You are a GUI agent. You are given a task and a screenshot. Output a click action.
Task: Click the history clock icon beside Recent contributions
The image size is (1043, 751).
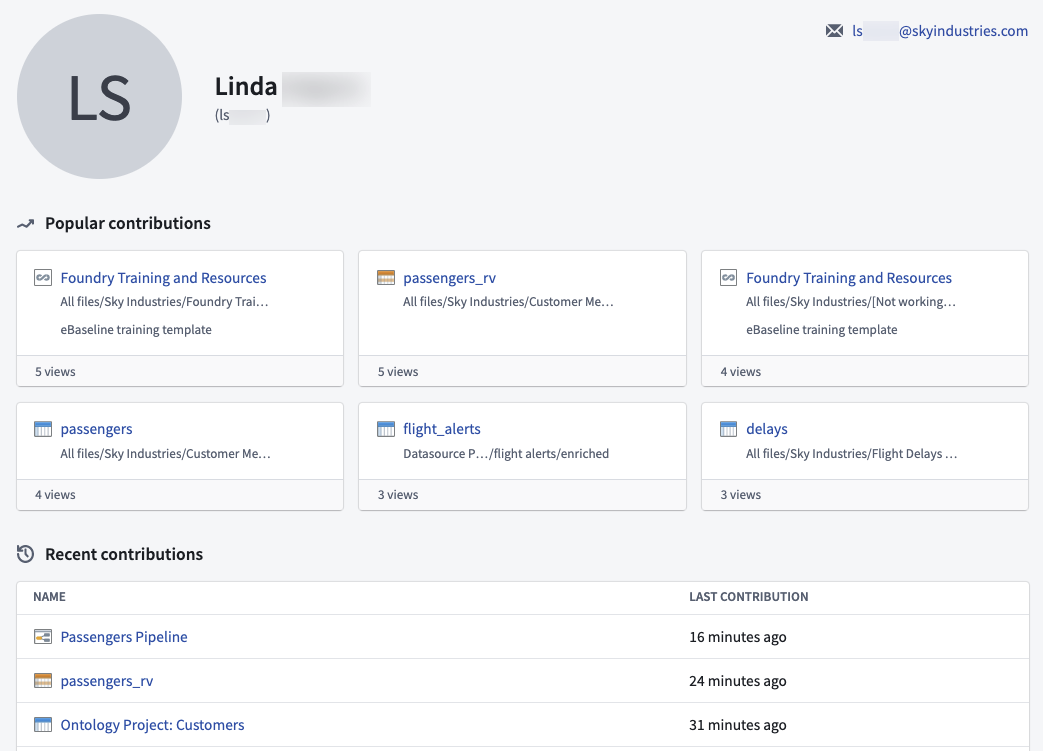(25, 554)
